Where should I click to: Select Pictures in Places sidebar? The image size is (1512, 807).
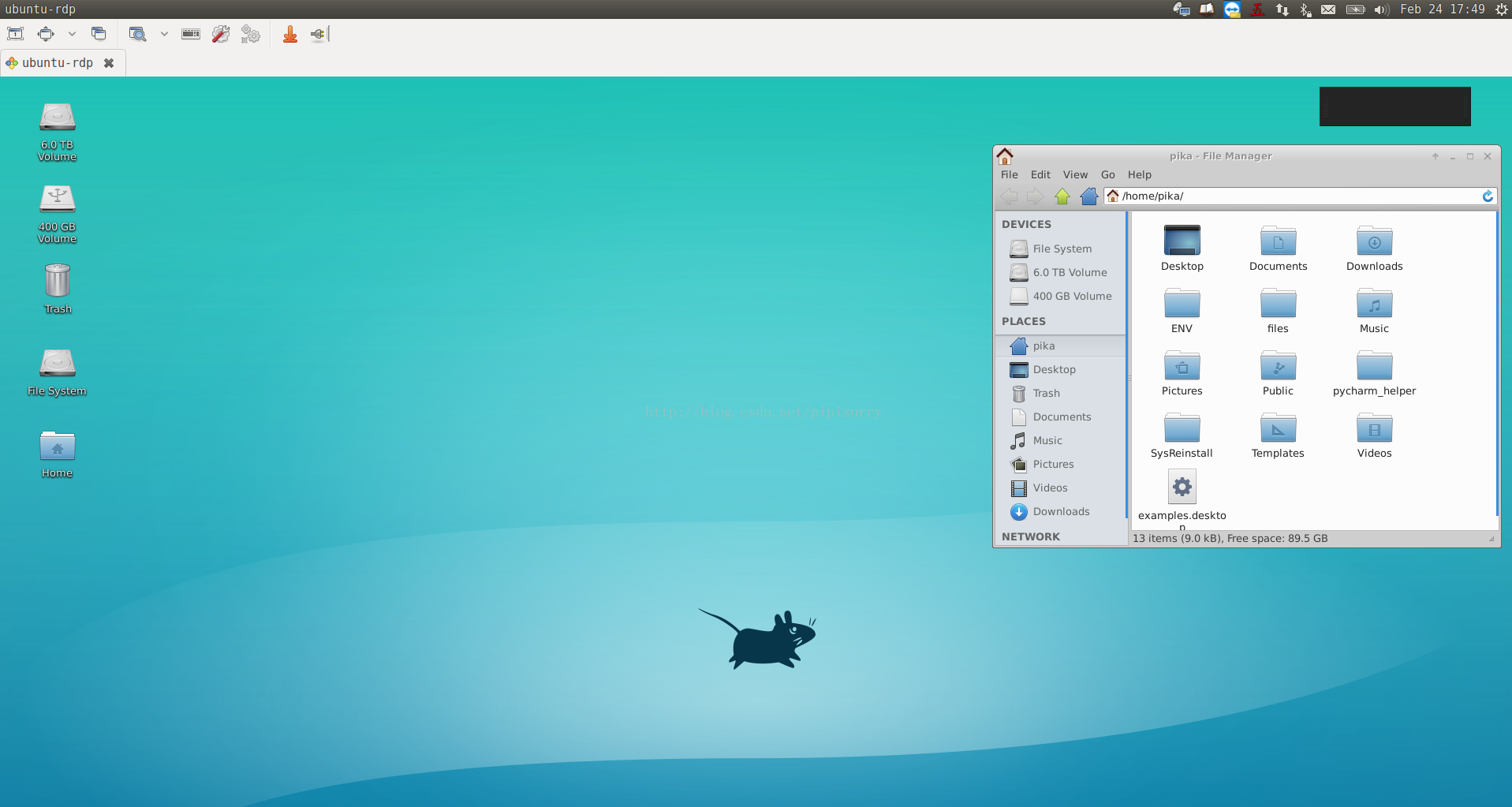tap(1061, 465)
